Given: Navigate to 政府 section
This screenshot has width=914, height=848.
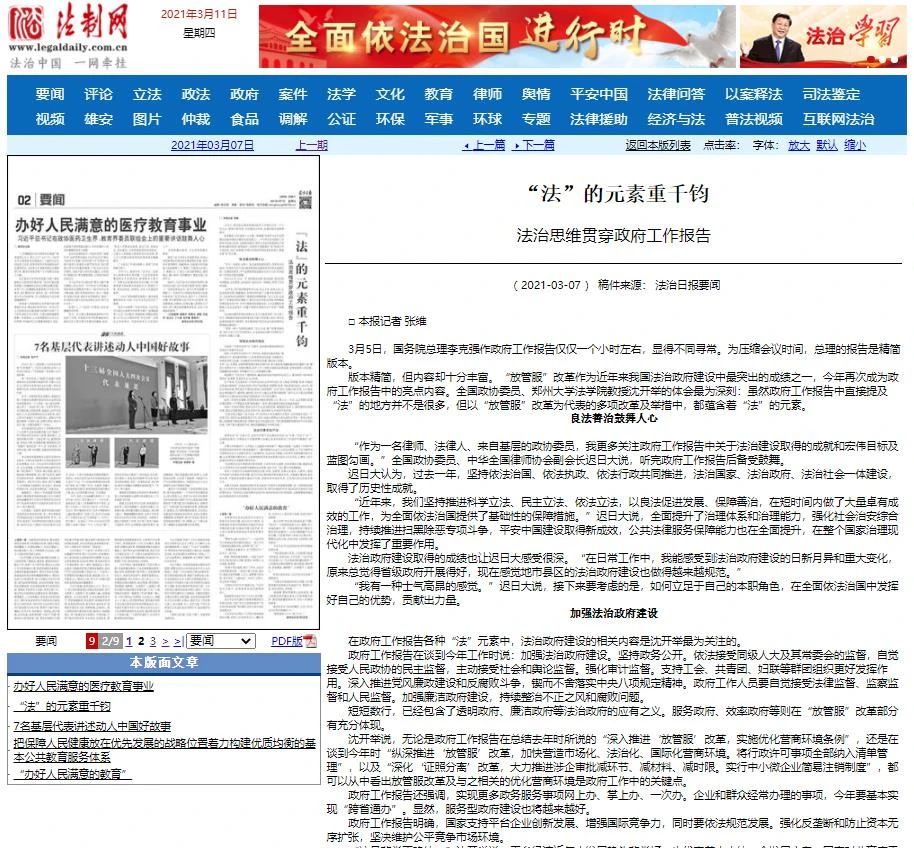Looking at the screenshot, I should point(244,94).
